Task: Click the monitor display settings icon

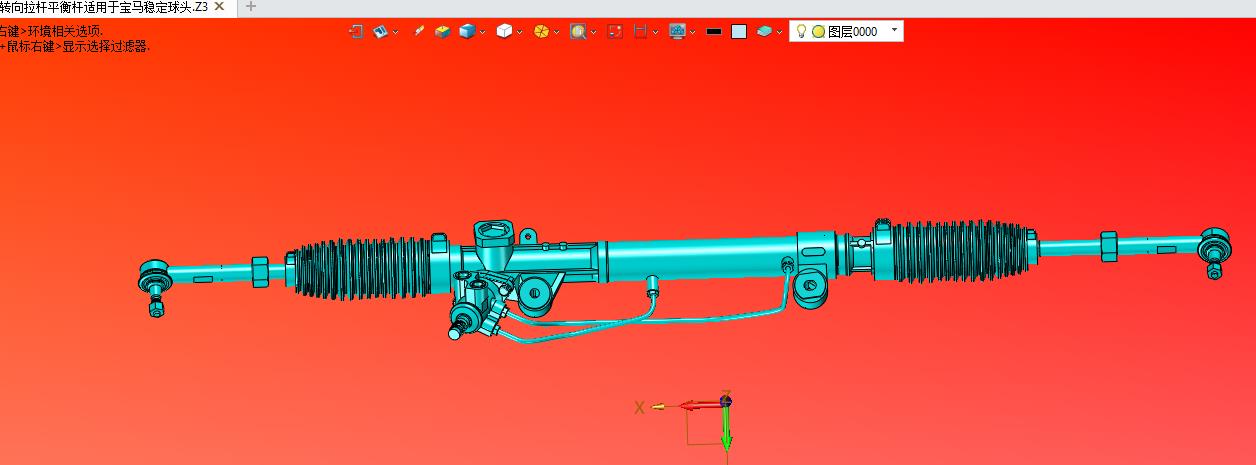Action: [677, 31]
